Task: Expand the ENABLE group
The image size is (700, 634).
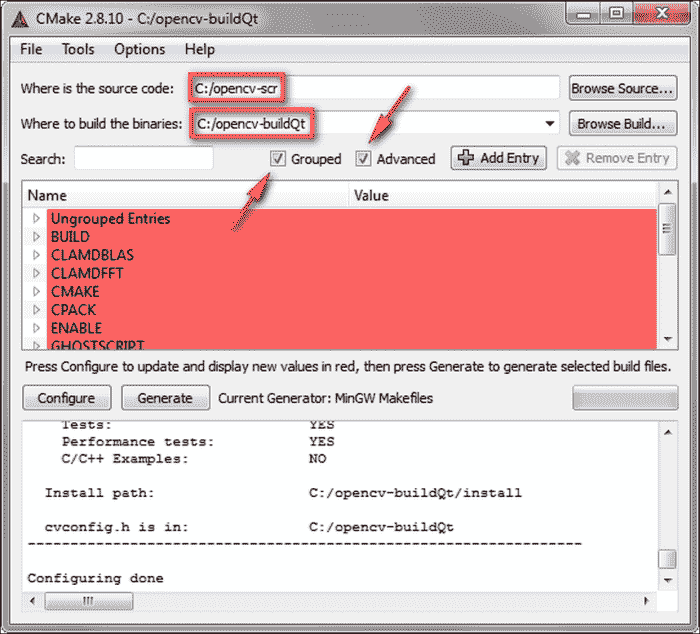Action: pyautogui.click(x=37, y=328)
